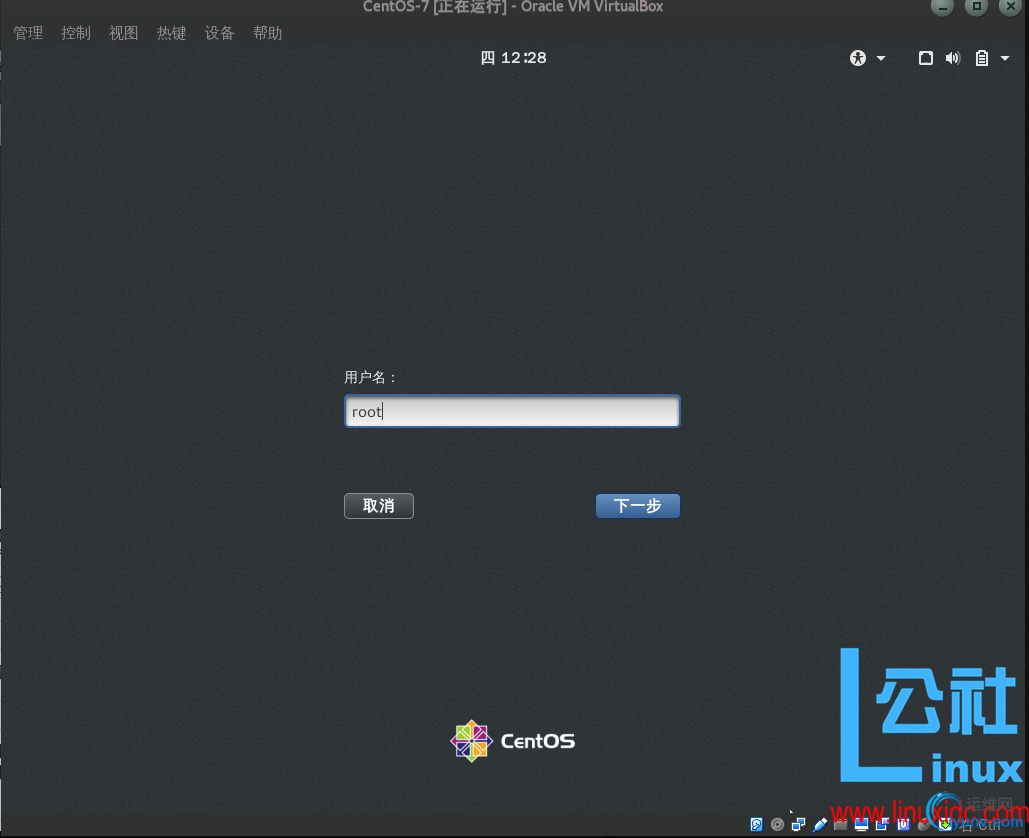Click the 下一步 button
The height and width of the screenshot is (838, 1029).
pyautogui.click(x=637, y=506)
